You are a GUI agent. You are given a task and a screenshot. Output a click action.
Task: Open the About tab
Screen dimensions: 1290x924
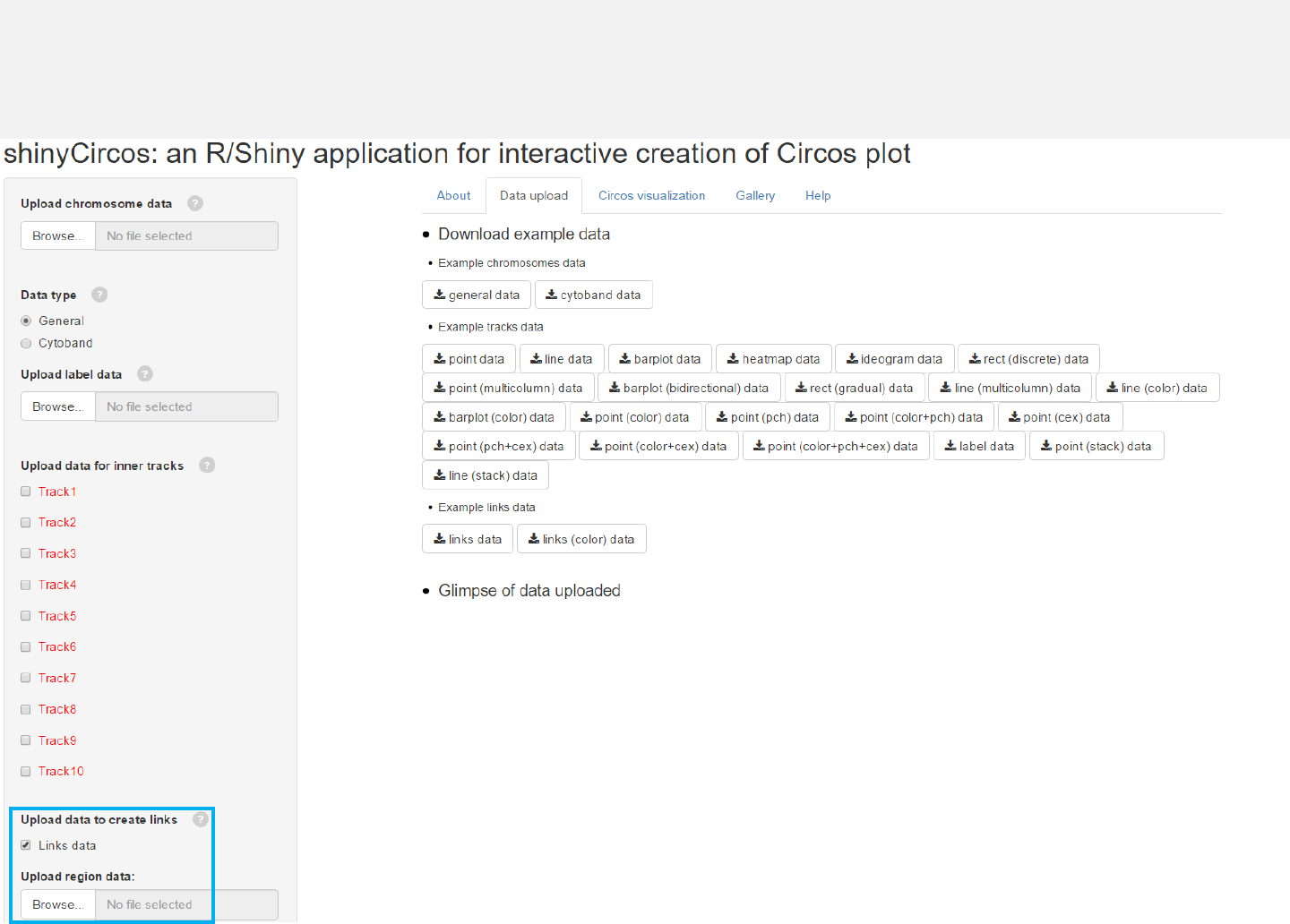[453, 195]
